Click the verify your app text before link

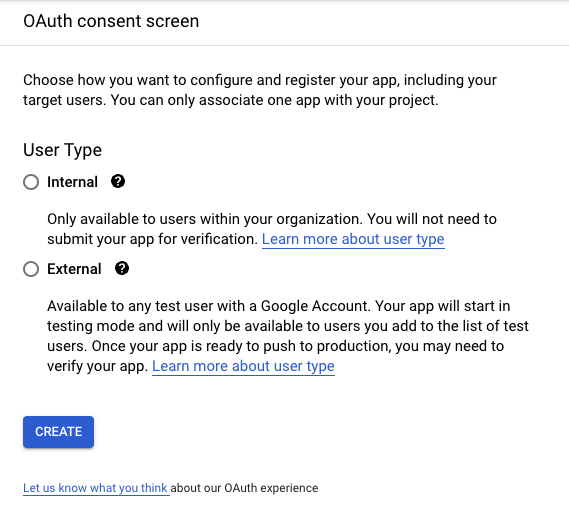tap(98, 366)
